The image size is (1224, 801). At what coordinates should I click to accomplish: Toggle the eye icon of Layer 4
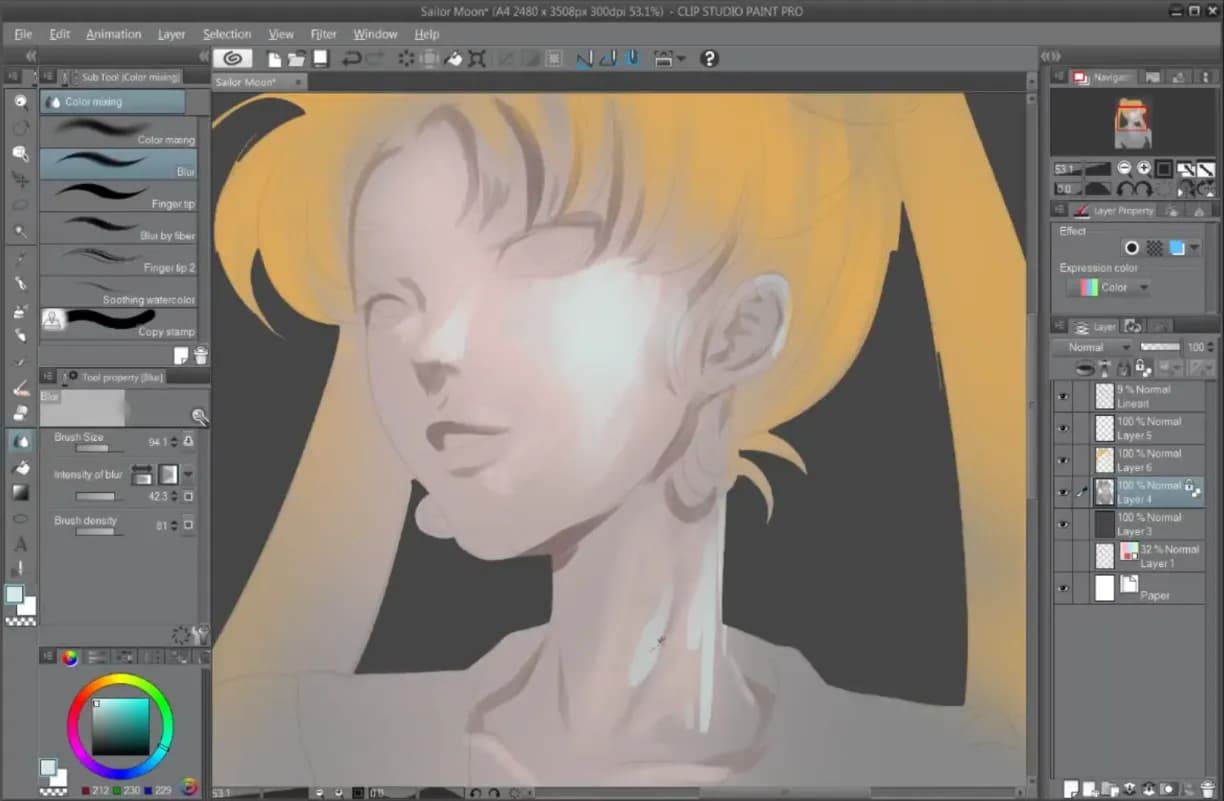1063,492
